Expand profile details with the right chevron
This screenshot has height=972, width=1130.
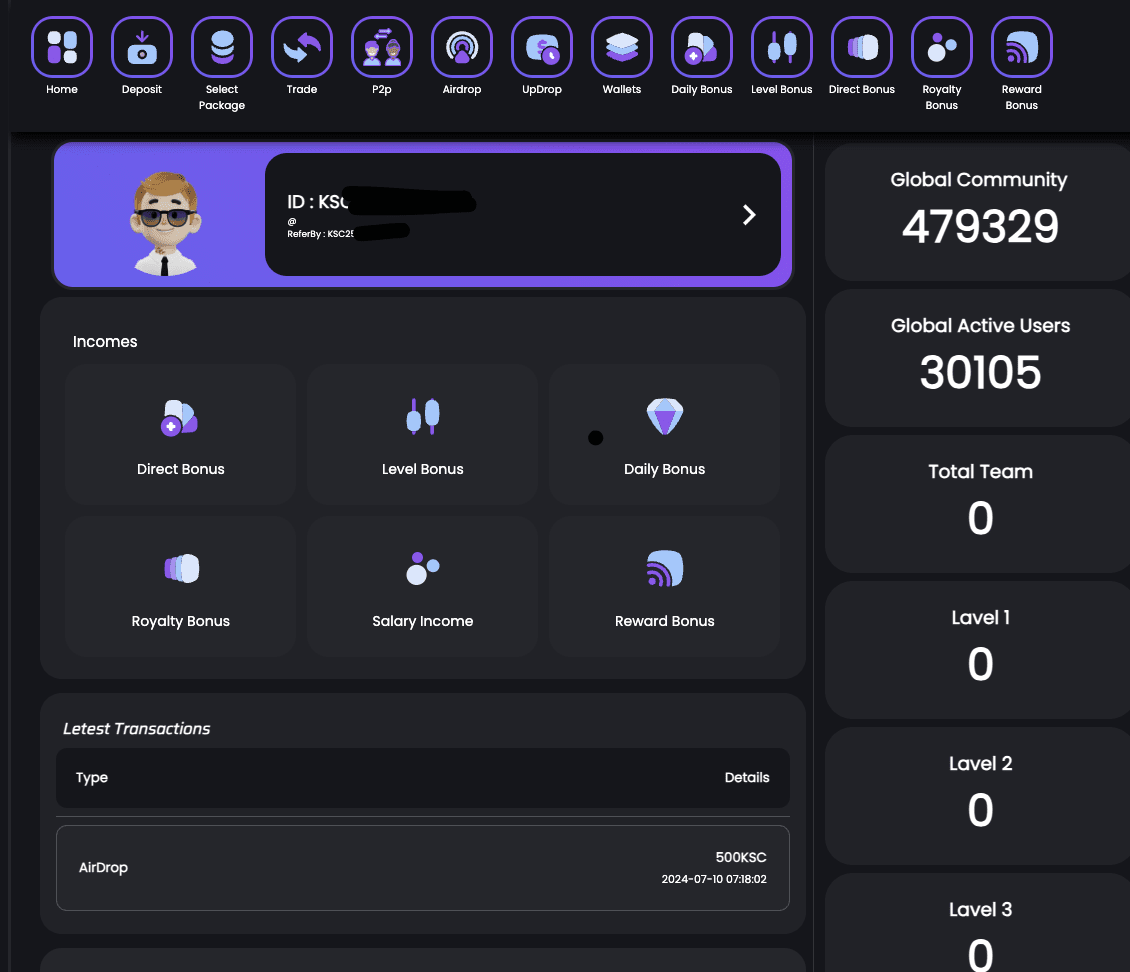749,215
